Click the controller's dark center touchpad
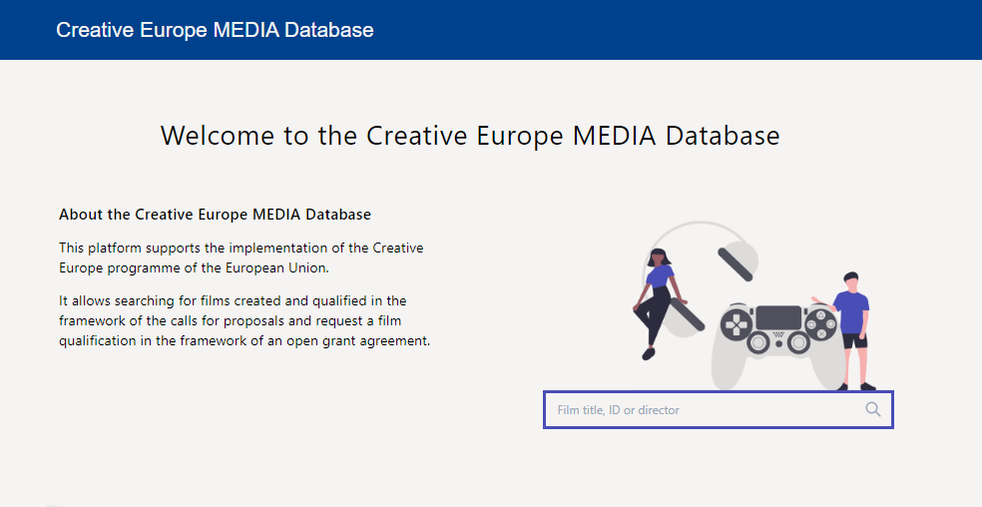 [779, 317]
